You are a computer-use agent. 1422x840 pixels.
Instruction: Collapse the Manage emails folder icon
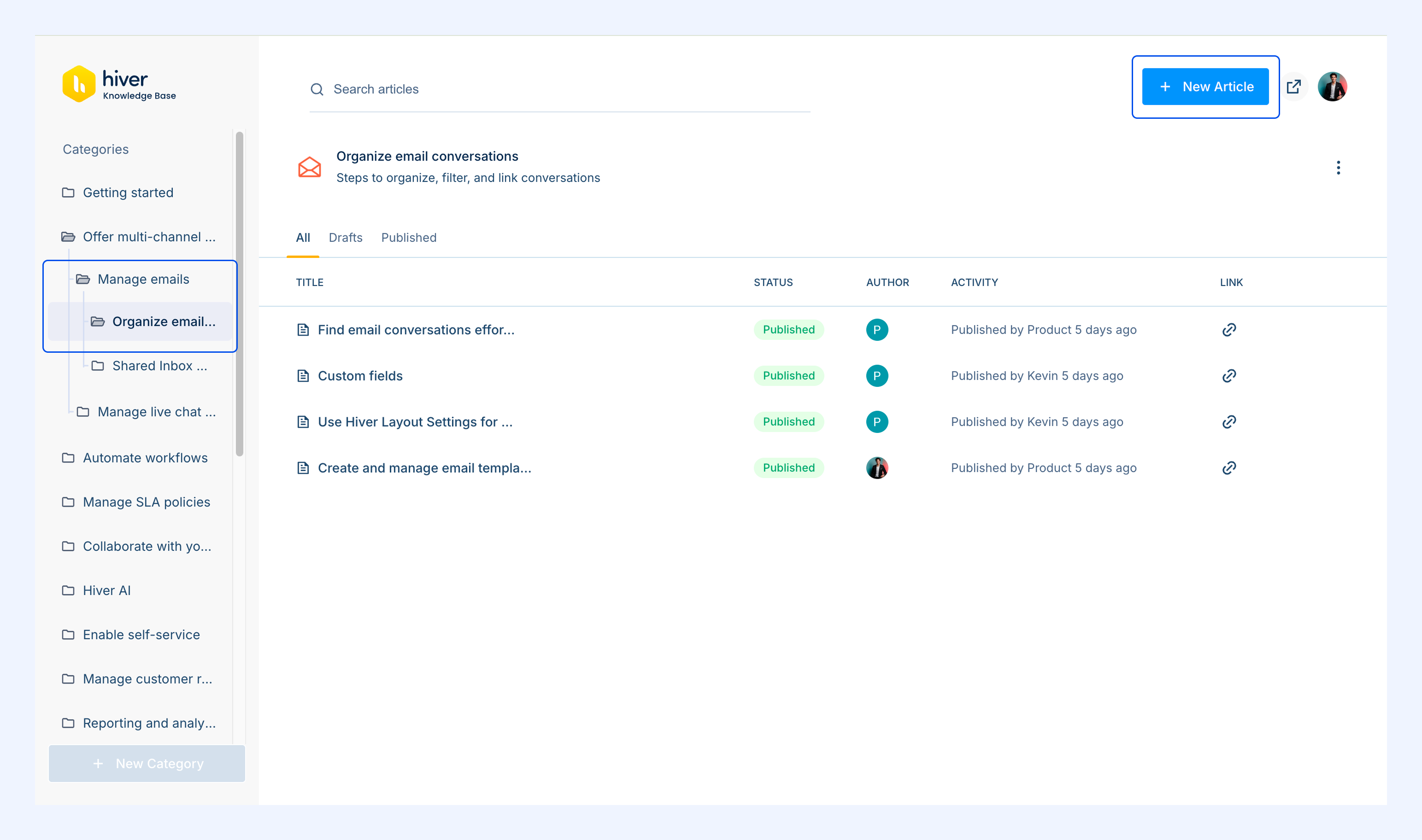click(x=82, y=279)
